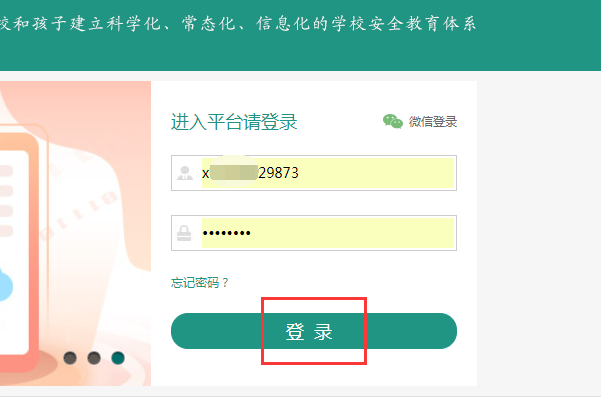This screenshot has width=601, height=401.
Task: Click the blurred part of the username
Action: (234, 173)
